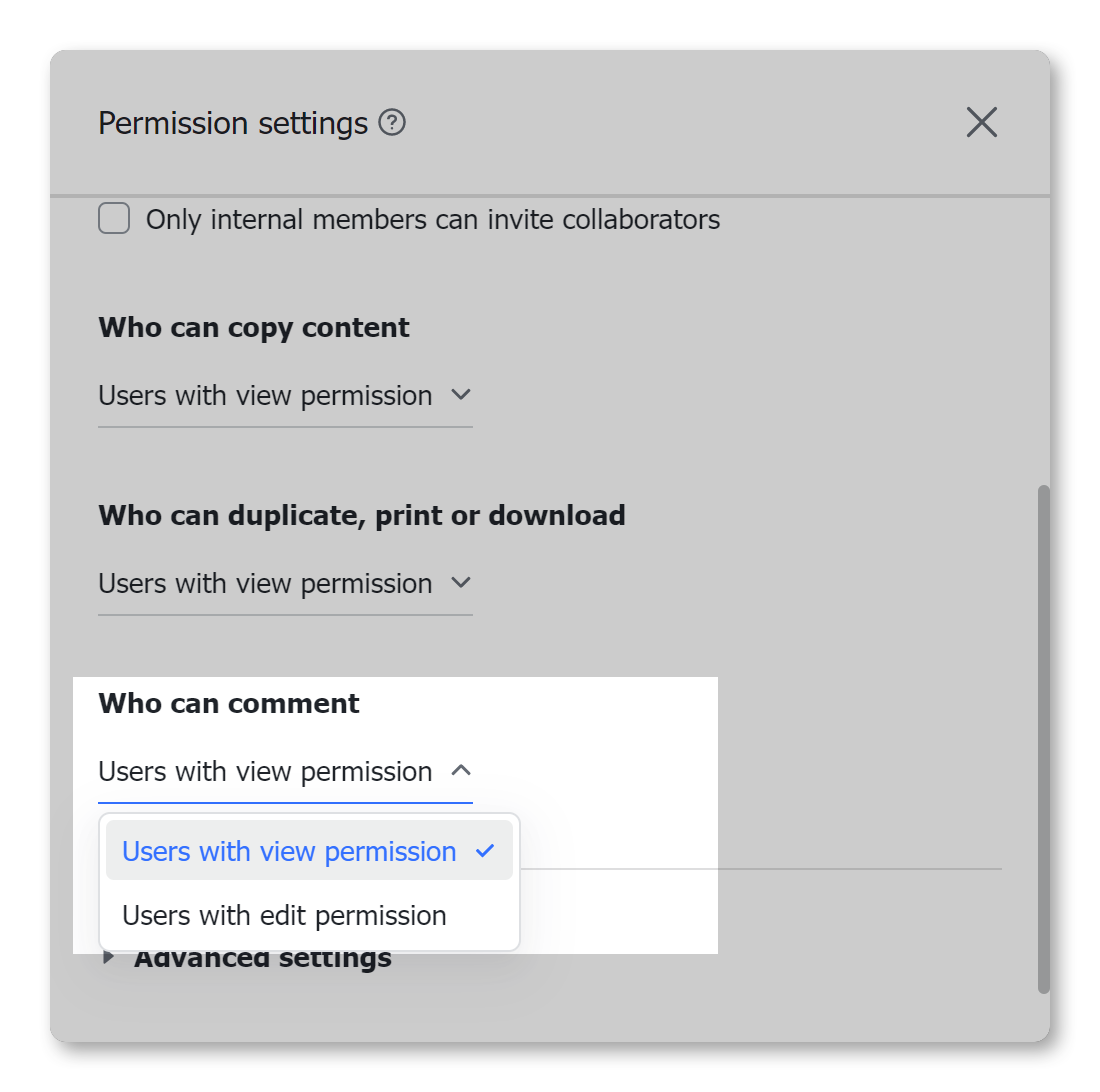Enable 'Only internal members can invite collaborators'
Screen dimensions: 1100x1092
coord(114,218)
